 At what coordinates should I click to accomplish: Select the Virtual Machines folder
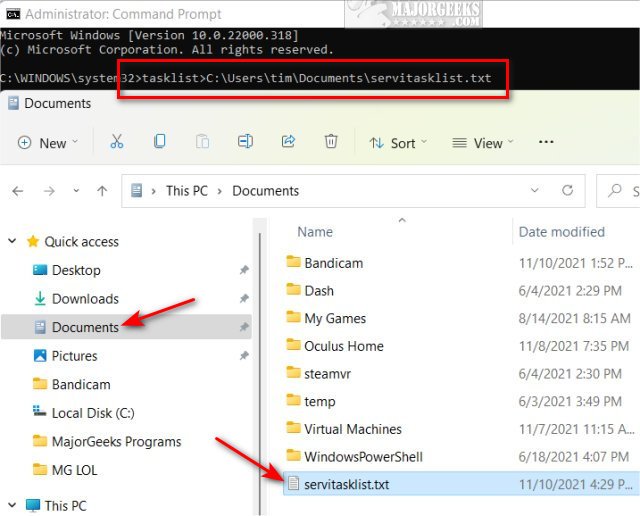[353, 429]
